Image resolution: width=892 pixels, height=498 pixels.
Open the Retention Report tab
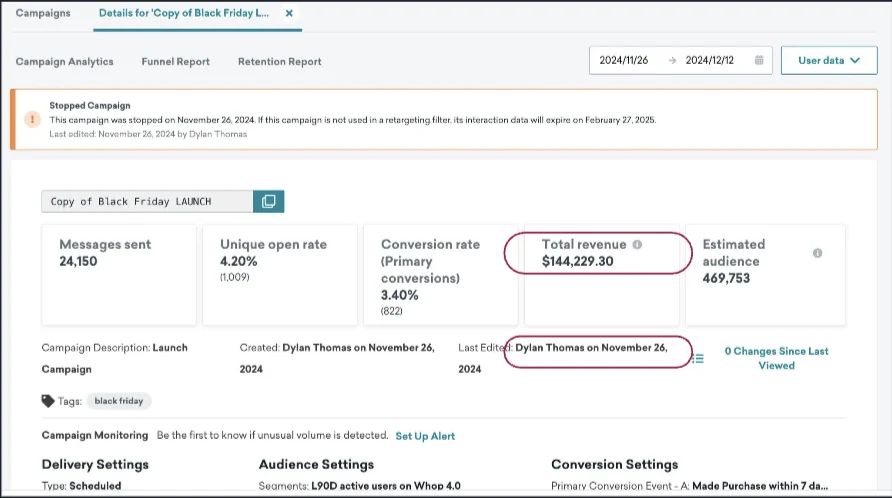pyautogui.click(x=279, y=61)
